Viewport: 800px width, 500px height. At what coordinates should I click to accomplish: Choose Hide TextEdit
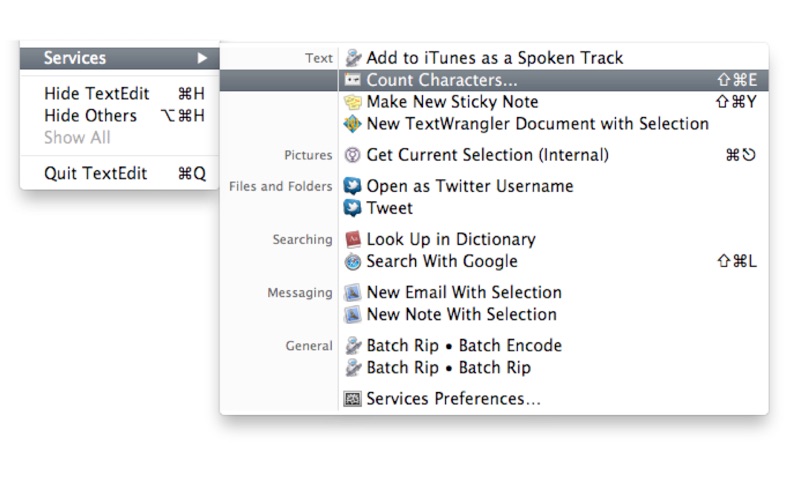119,93
